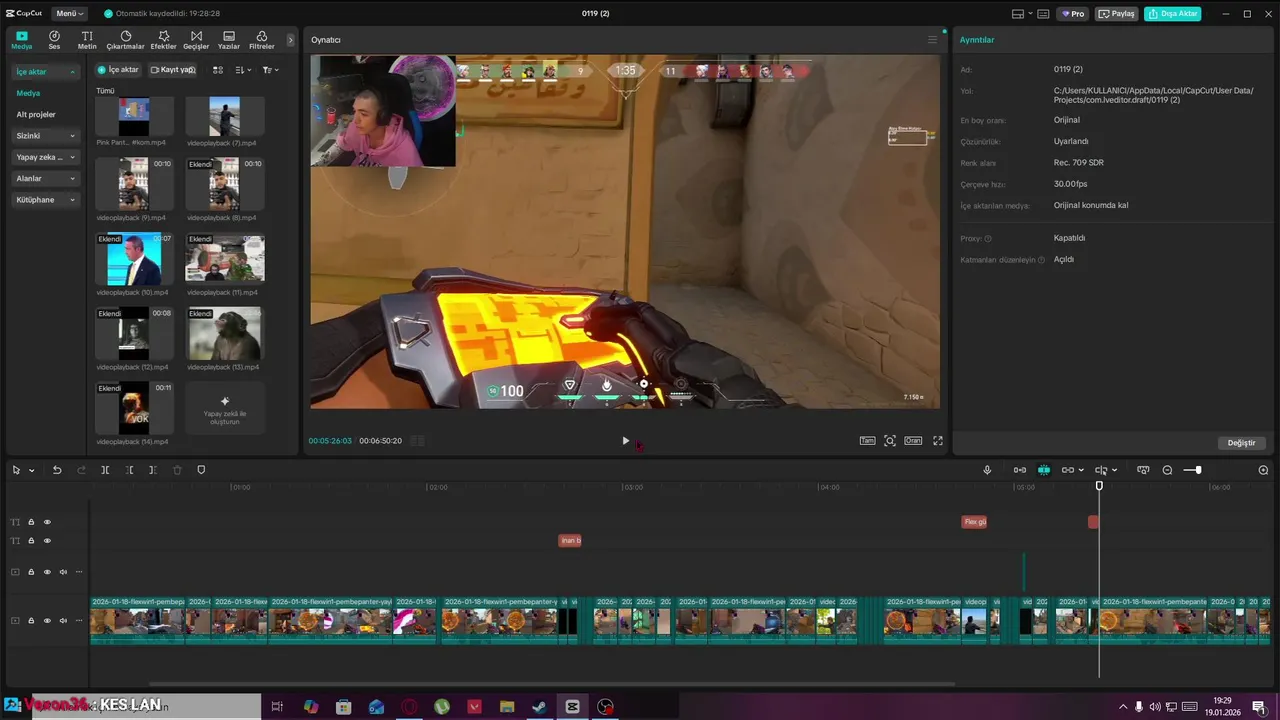Expand the Kütüphane sidebar section
The width and height of the screenshot is (1280, 720).
(45, 200)
